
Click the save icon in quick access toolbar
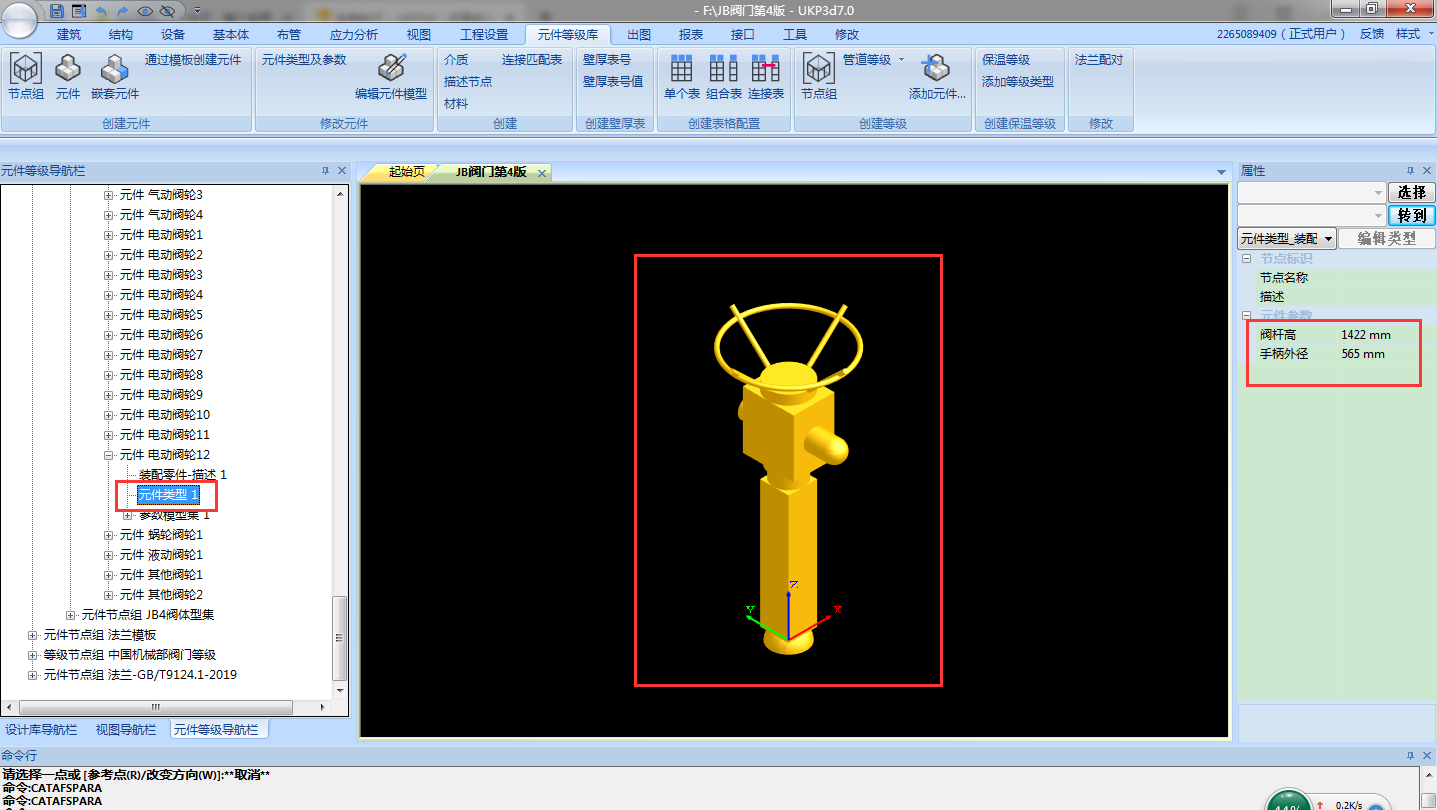pyautogui.click(x=57, y=10)
